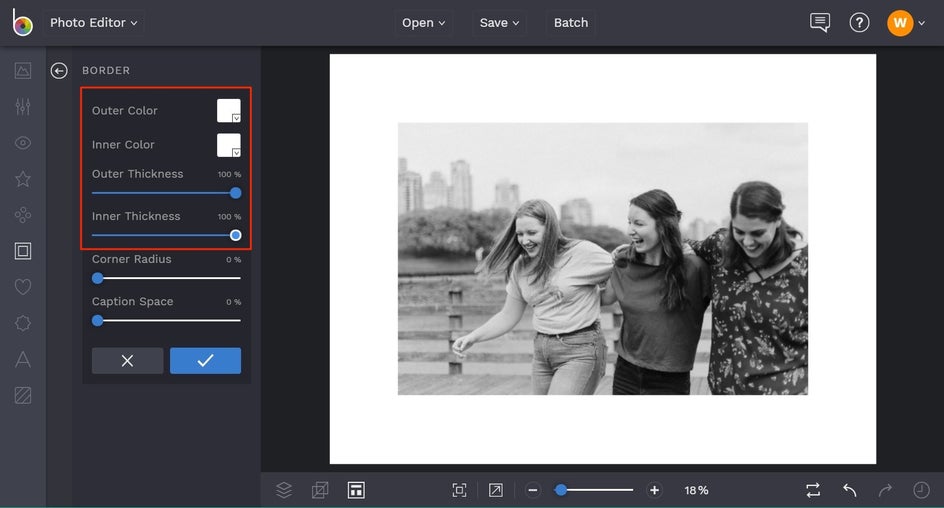Screen dimensions: 944x508
Task: Open the Edit sliders panel icon
Action: [x=22, y=107]
